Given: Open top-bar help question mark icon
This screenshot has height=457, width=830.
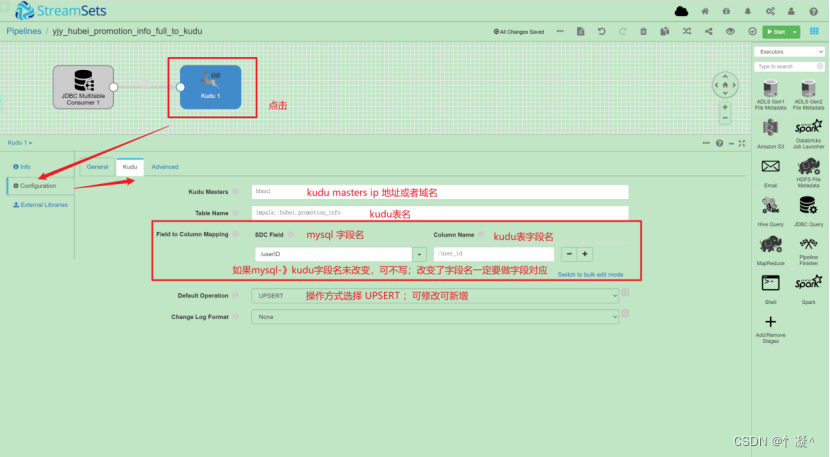Looking at the screenshot, I should coord(814,11).
